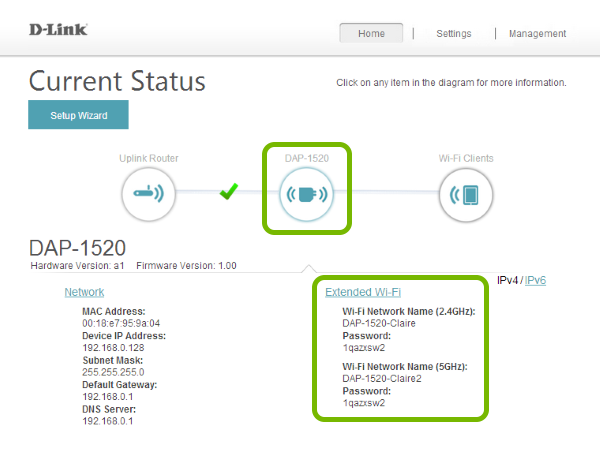Click network name DAP-1520-Claire
The width and height of the screenshot is (600, 449).
point(379,323)
